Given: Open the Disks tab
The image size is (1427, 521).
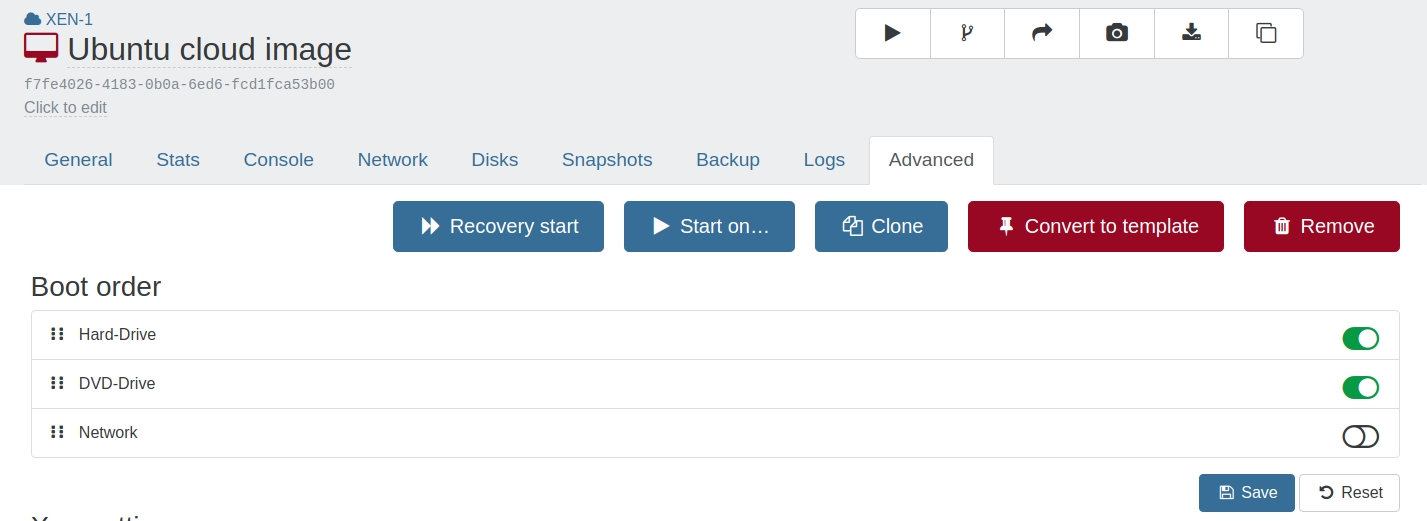Looking at the screenshot, I should click(x=495, y=160).
